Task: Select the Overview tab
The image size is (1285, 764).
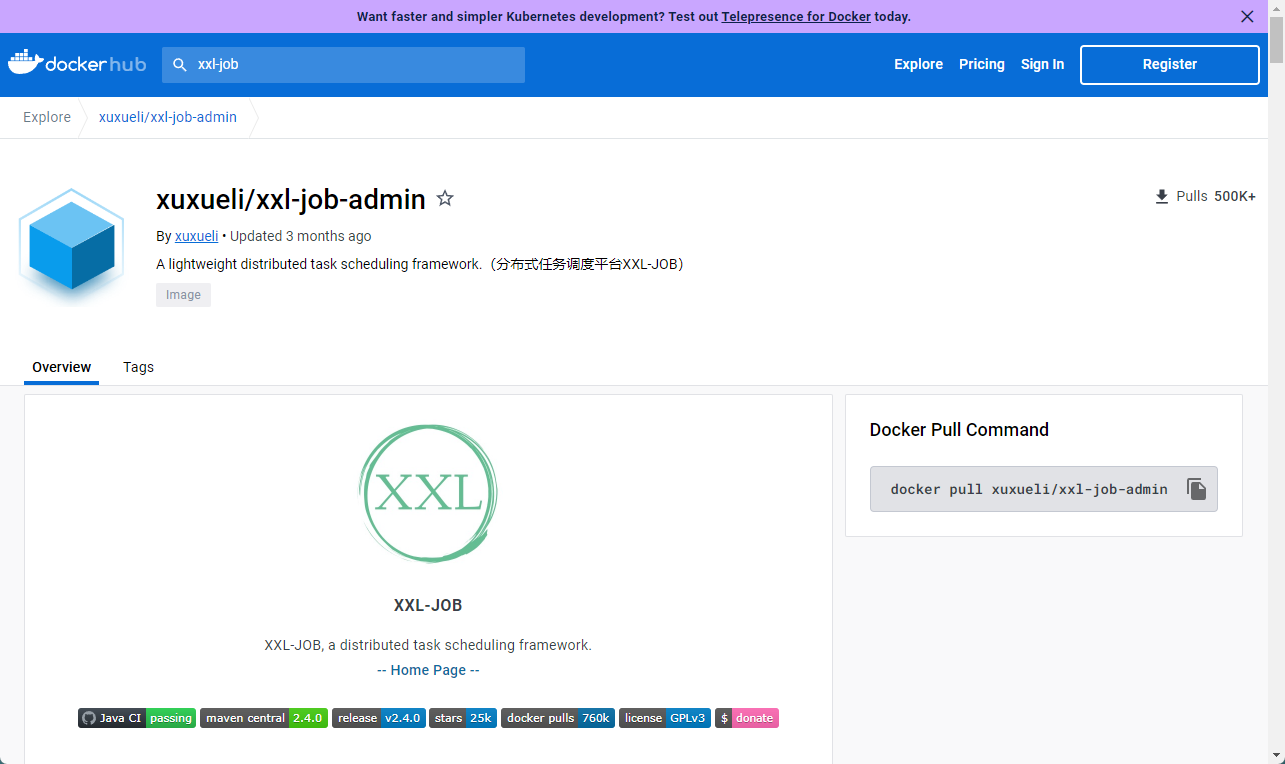Action: point(61,367)
